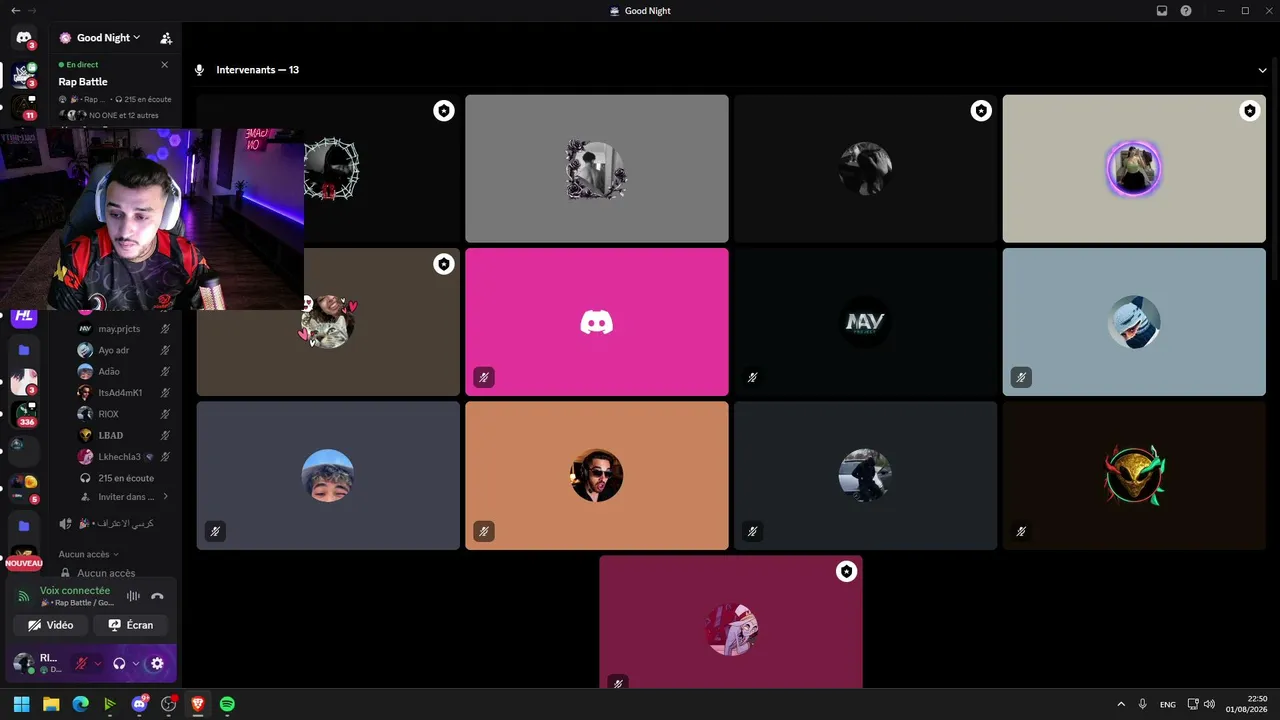Toggle headphone deafen in user panel
This screenshot has height=720, width=1280.
pyautogui.click(x=119, y=663)
